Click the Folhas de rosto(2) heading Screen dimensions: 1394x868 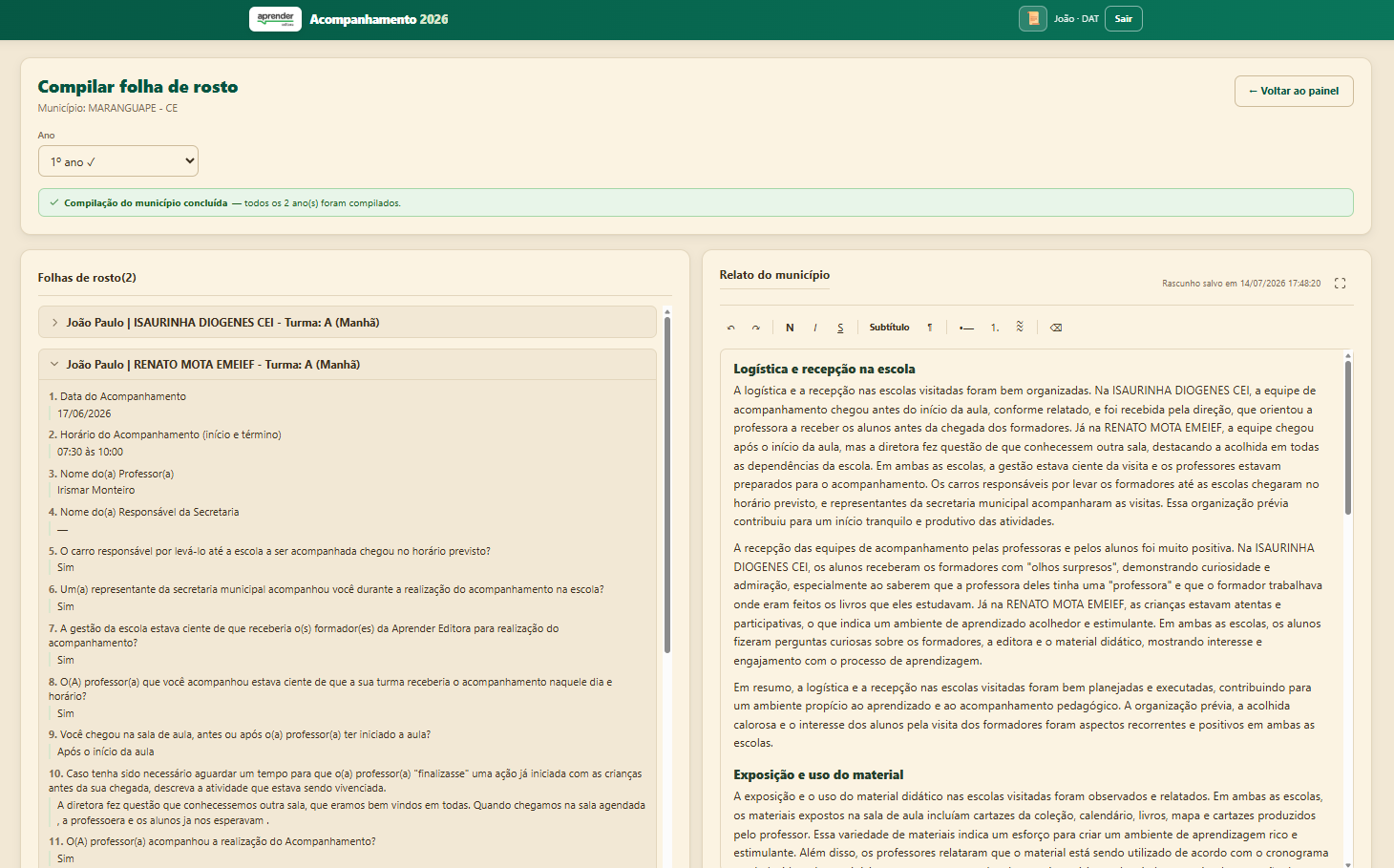87,278
